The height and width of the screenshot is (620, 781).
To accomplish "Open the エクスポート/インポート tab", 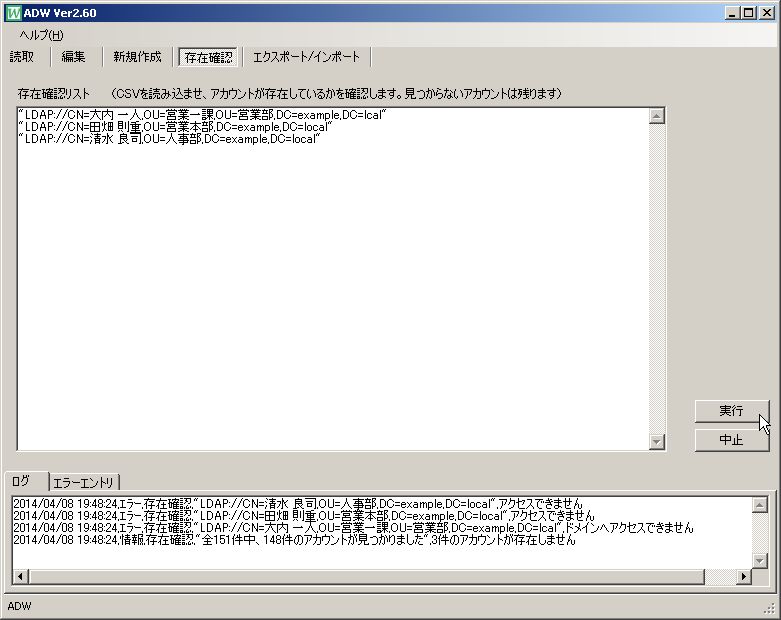I will tap(306, 57).
